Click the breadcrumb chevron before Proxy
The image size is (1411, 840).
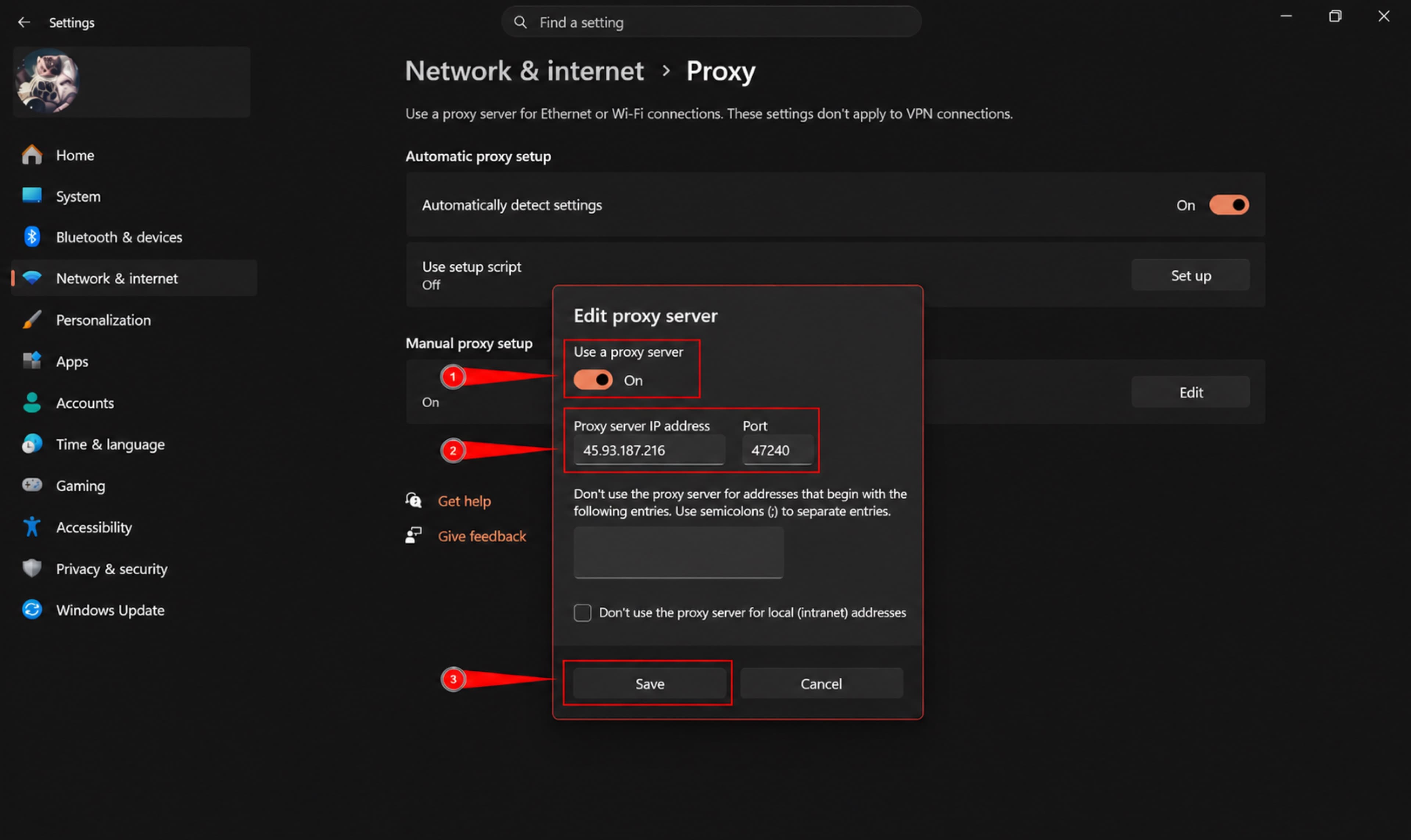(666, 71)
